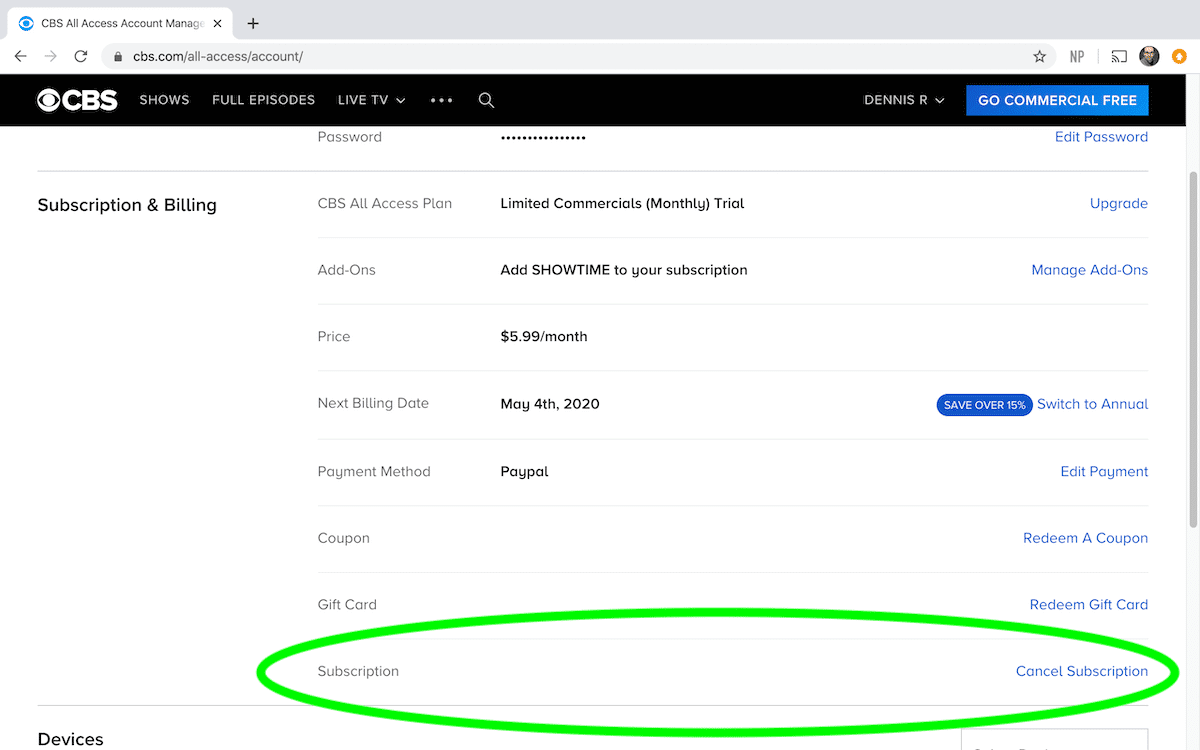The image size is (1200, 750).
Task: Close the CBS All Access tab
Action: (x=217, y=23)
